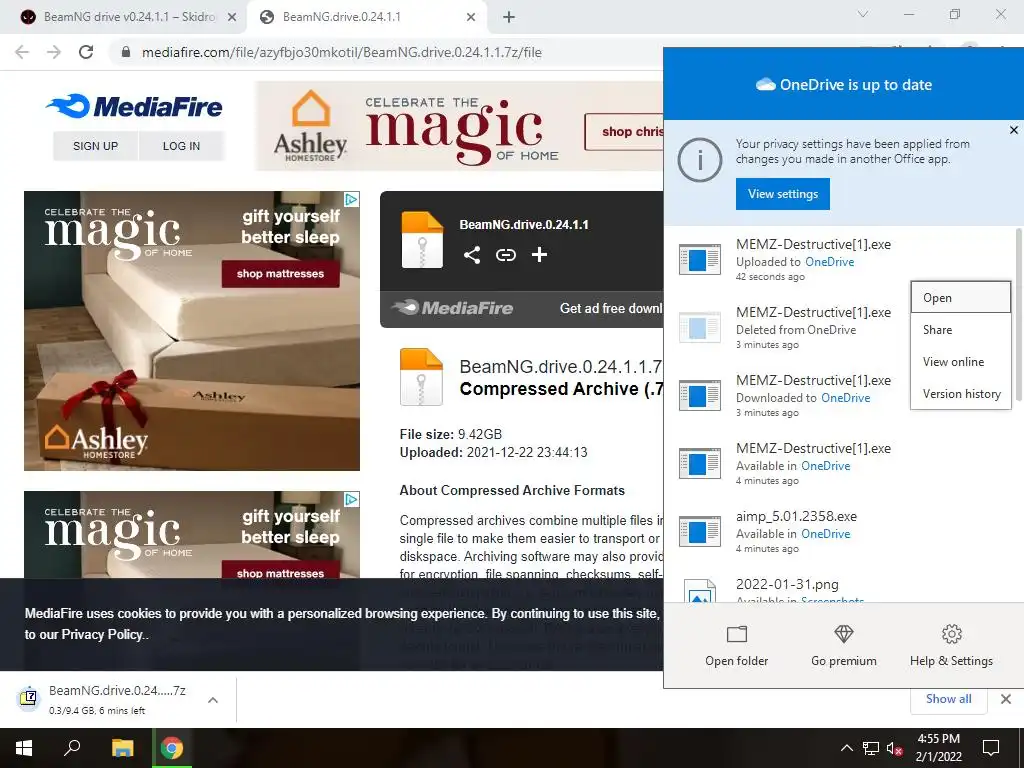The height and width of the screenshot is (768, 1024).
Task: Open the Windows Start menu
Action: click(x=24, y=748)
